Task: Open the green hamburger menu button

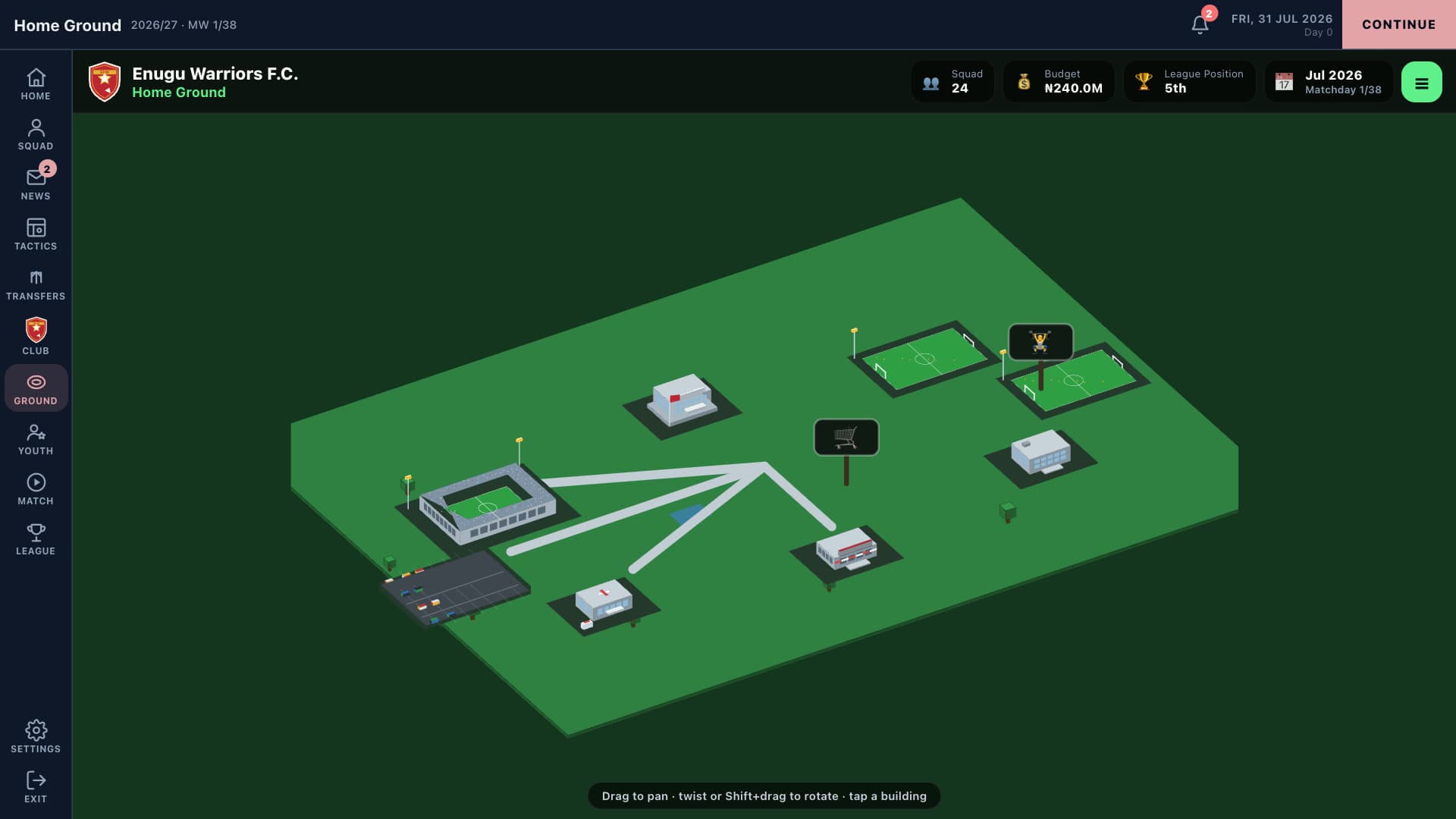Action: tap(1422, 82)
